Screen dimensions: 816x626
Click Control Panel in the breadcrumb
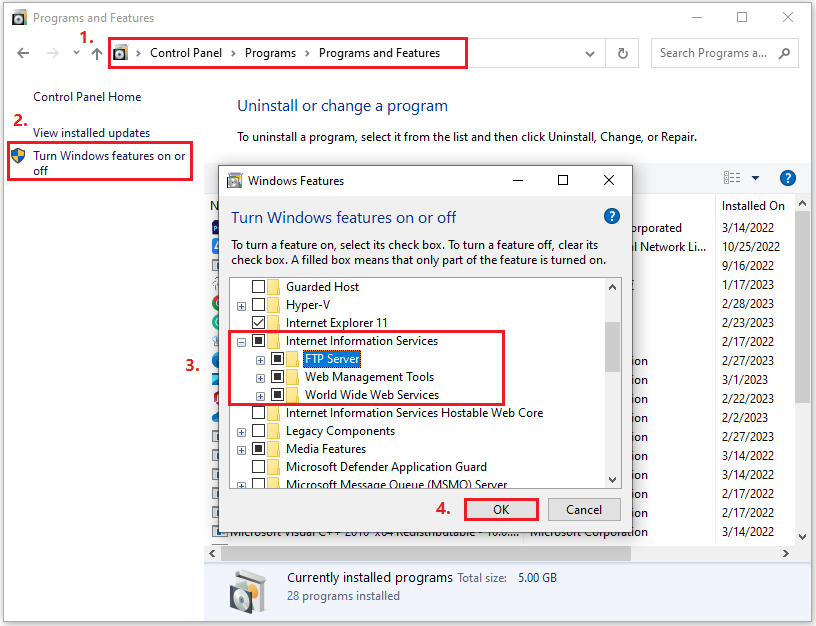(186, 53)
